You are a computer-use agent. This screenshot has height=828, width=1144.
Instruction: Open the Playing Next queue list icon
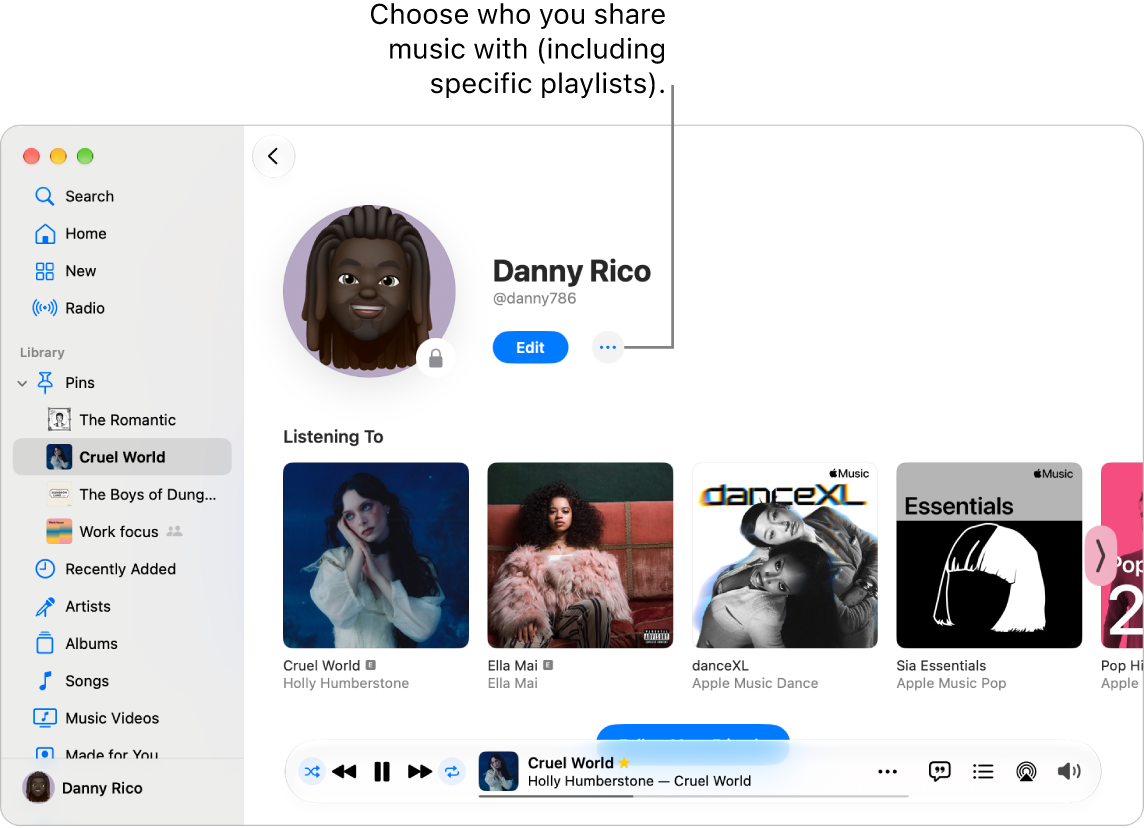(983, 771)
